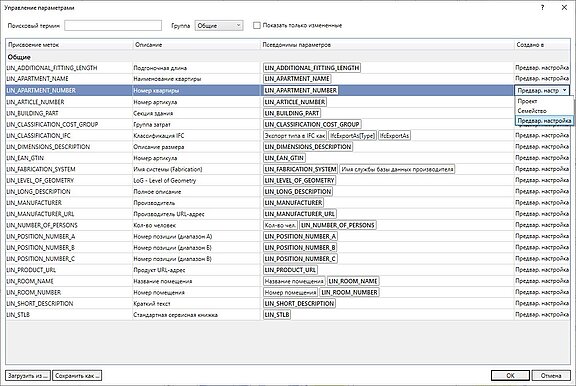Click description 'Группа затрат'

click(x=152, y=124)
